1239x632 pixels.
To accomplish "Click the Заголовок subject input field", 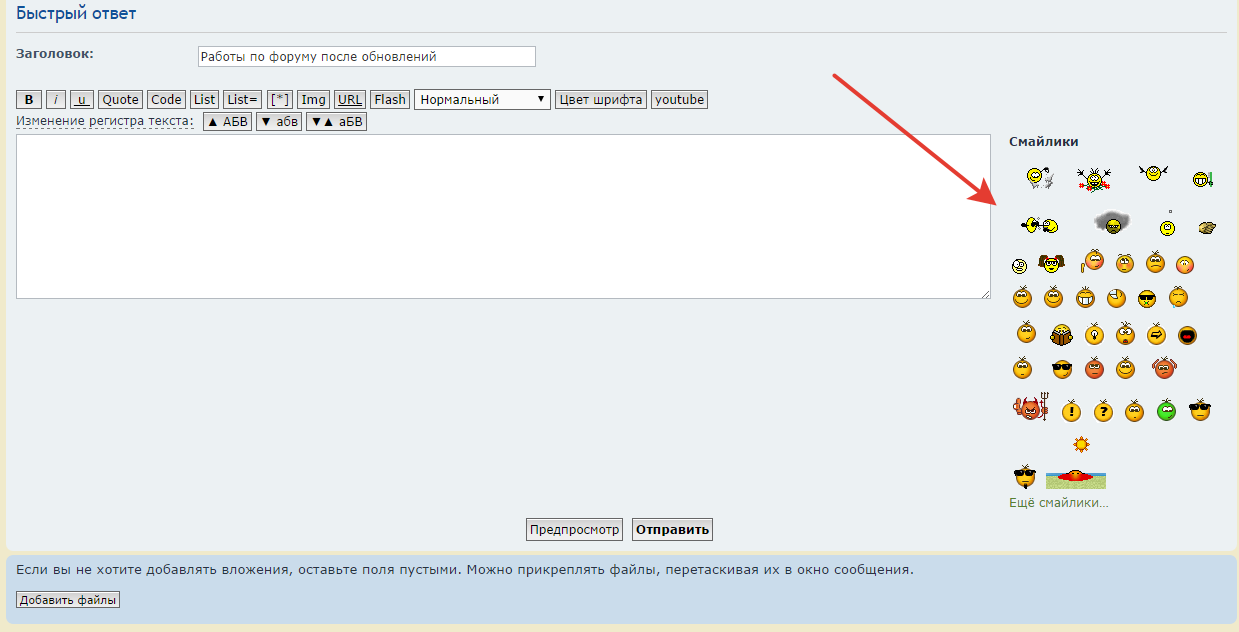I will [x=366, y=57].
